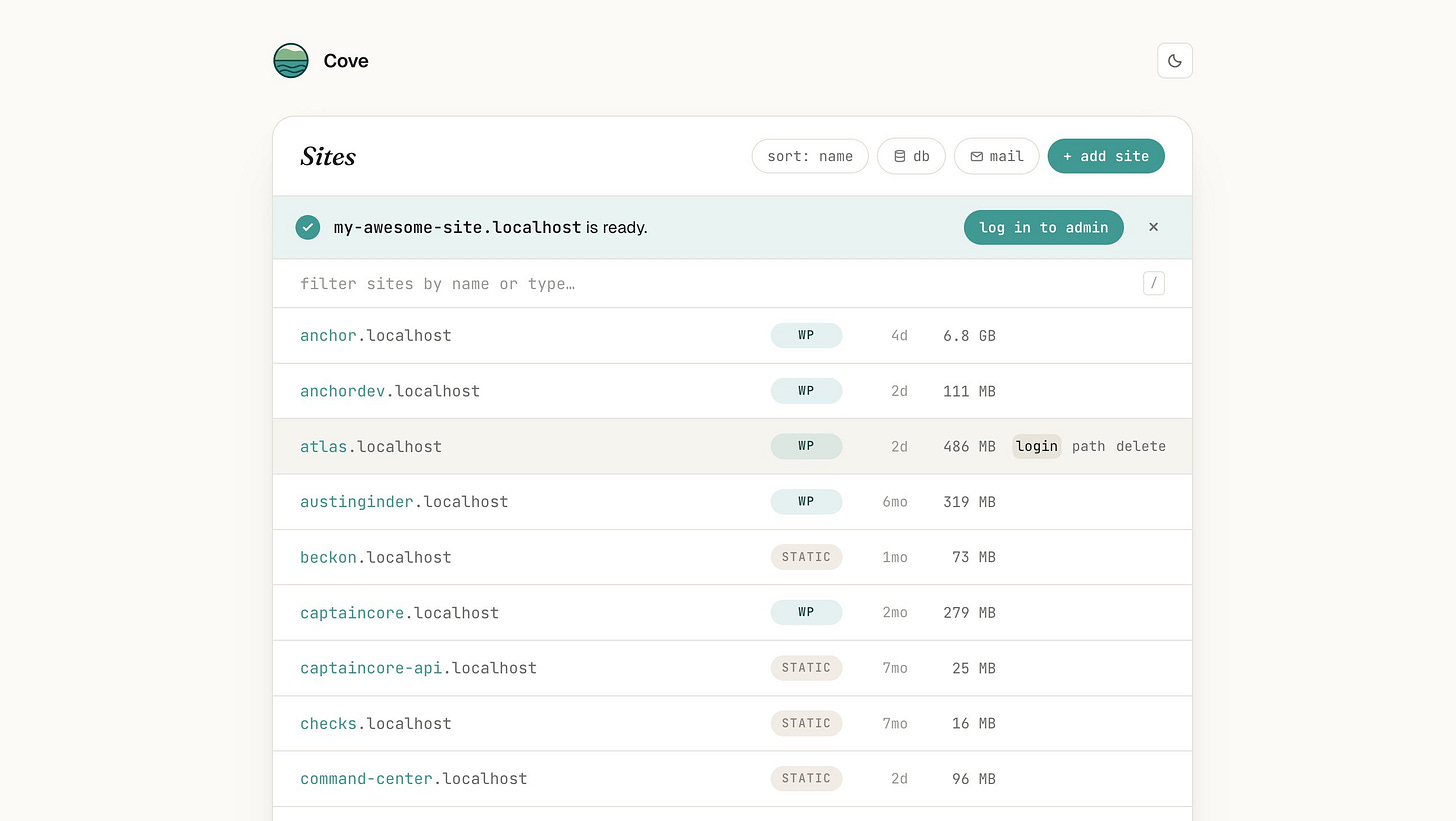The height and width of the screenshot is (821, 1456).
Task: Click the 319 MB size value
Action: coord(969,502)
